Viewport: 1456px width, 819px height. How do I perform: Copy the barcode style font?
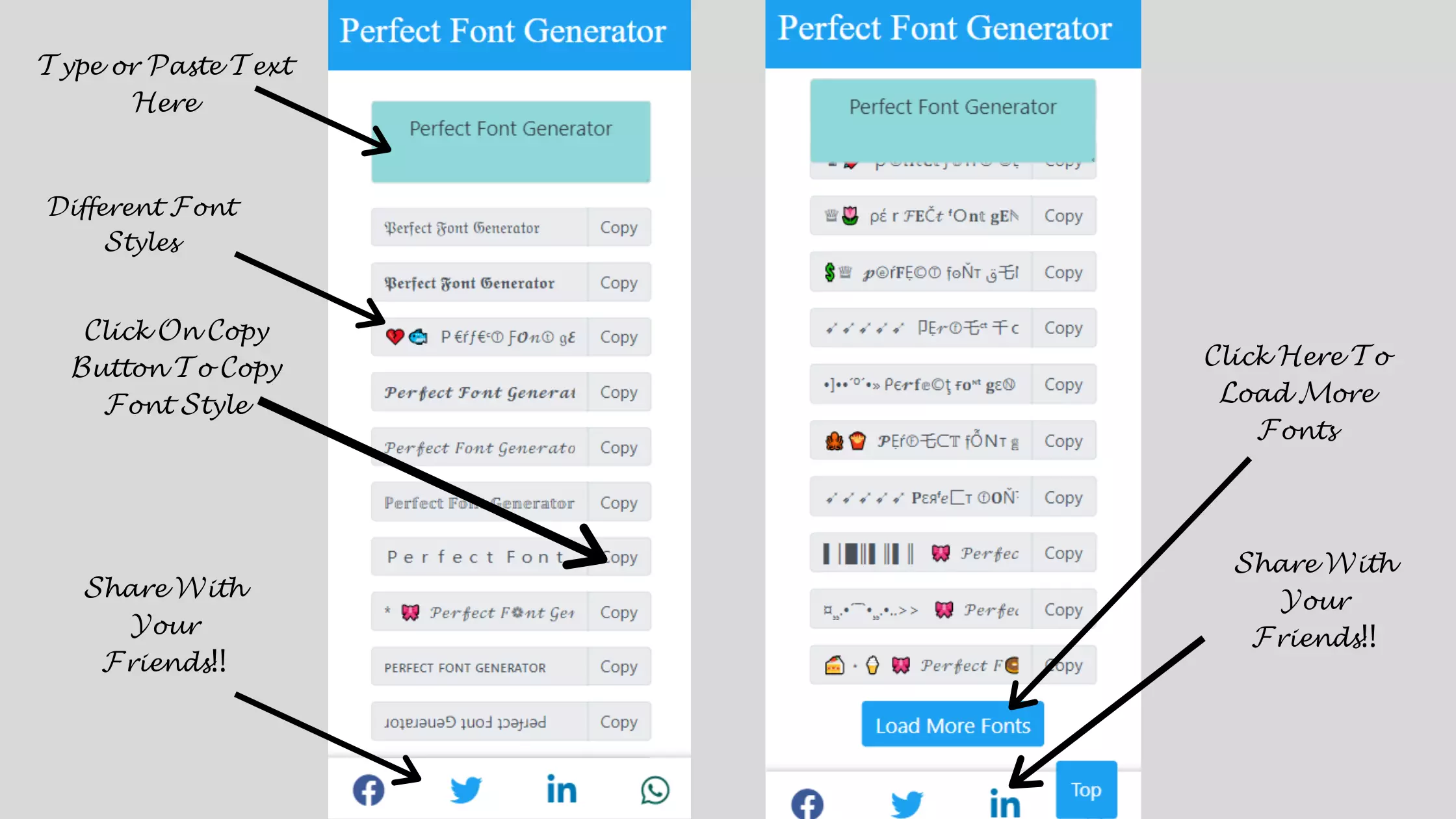click(1063, 553)
